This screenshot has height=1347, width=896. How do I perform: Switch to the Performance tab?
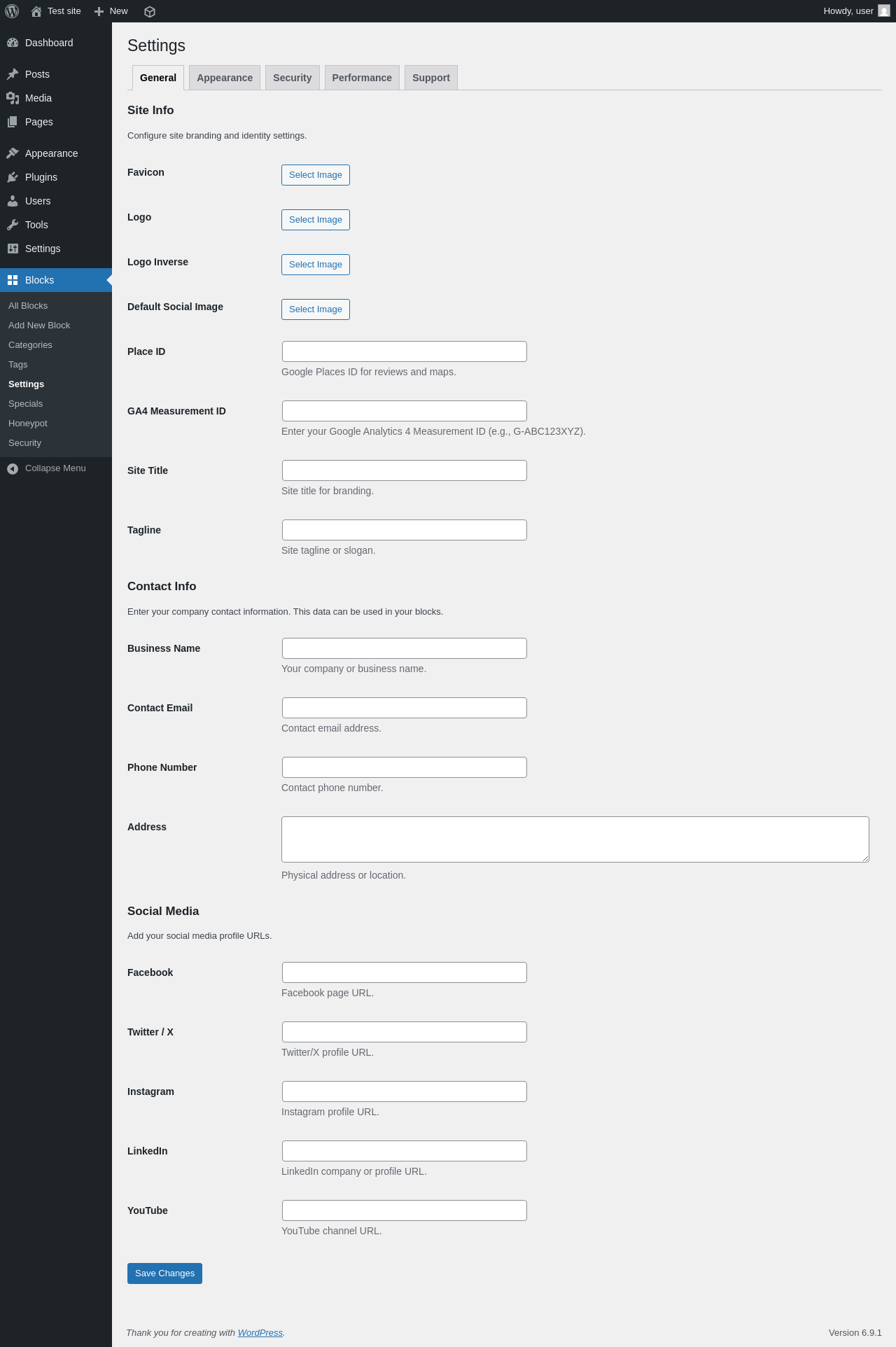(362, 78)
